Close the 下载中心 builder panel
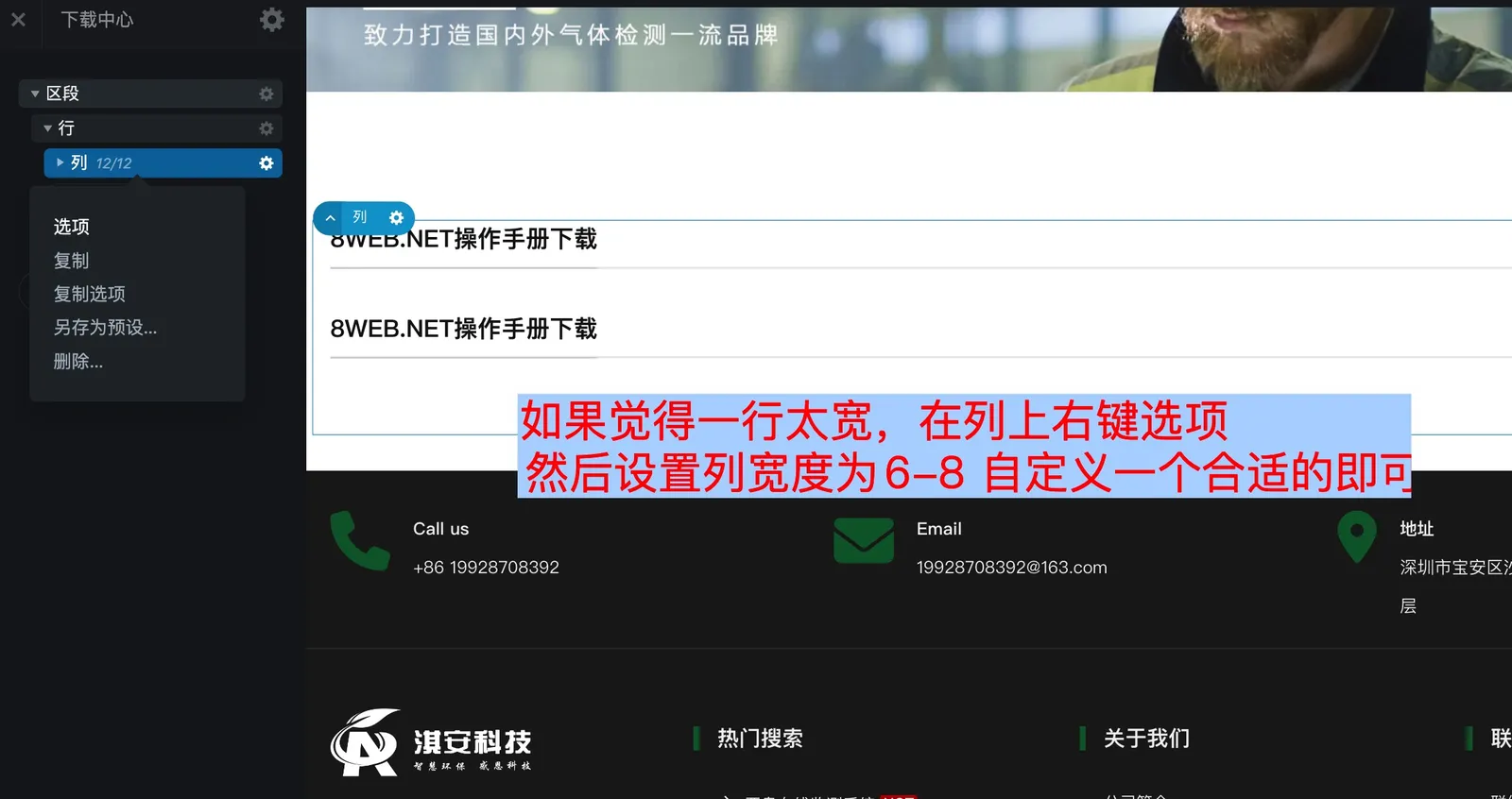1512x799 pixels. pos(18,19)
